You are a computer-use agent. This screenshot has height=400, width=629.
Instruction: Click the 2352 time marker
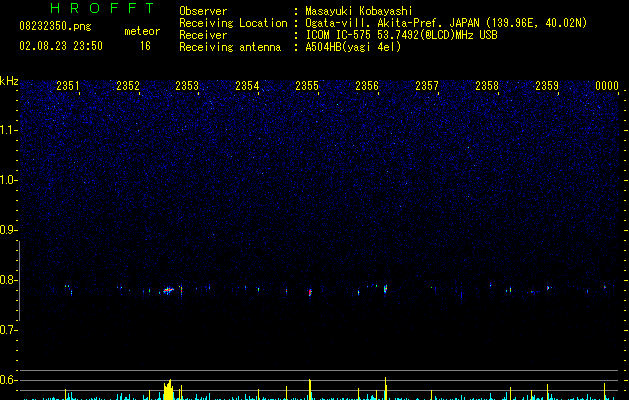click(x=128, y=86)
